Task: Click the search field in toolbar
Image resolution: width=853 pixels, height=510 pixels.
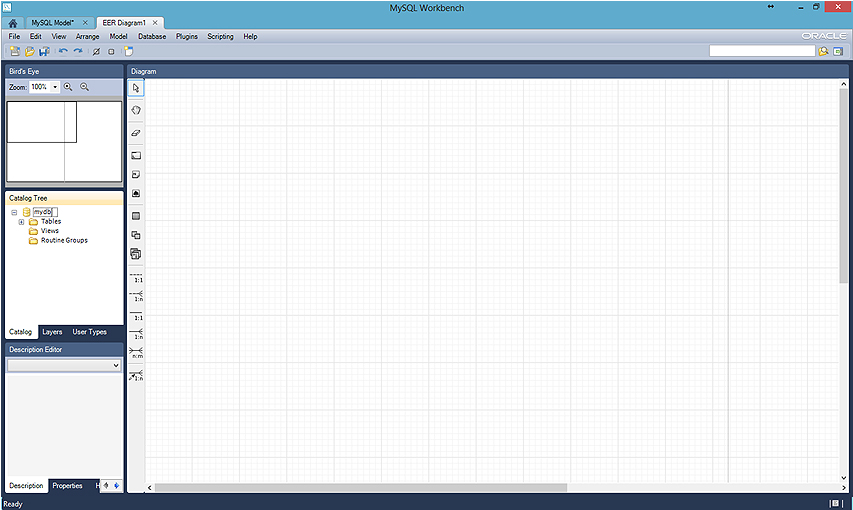Action: (761, 51)
